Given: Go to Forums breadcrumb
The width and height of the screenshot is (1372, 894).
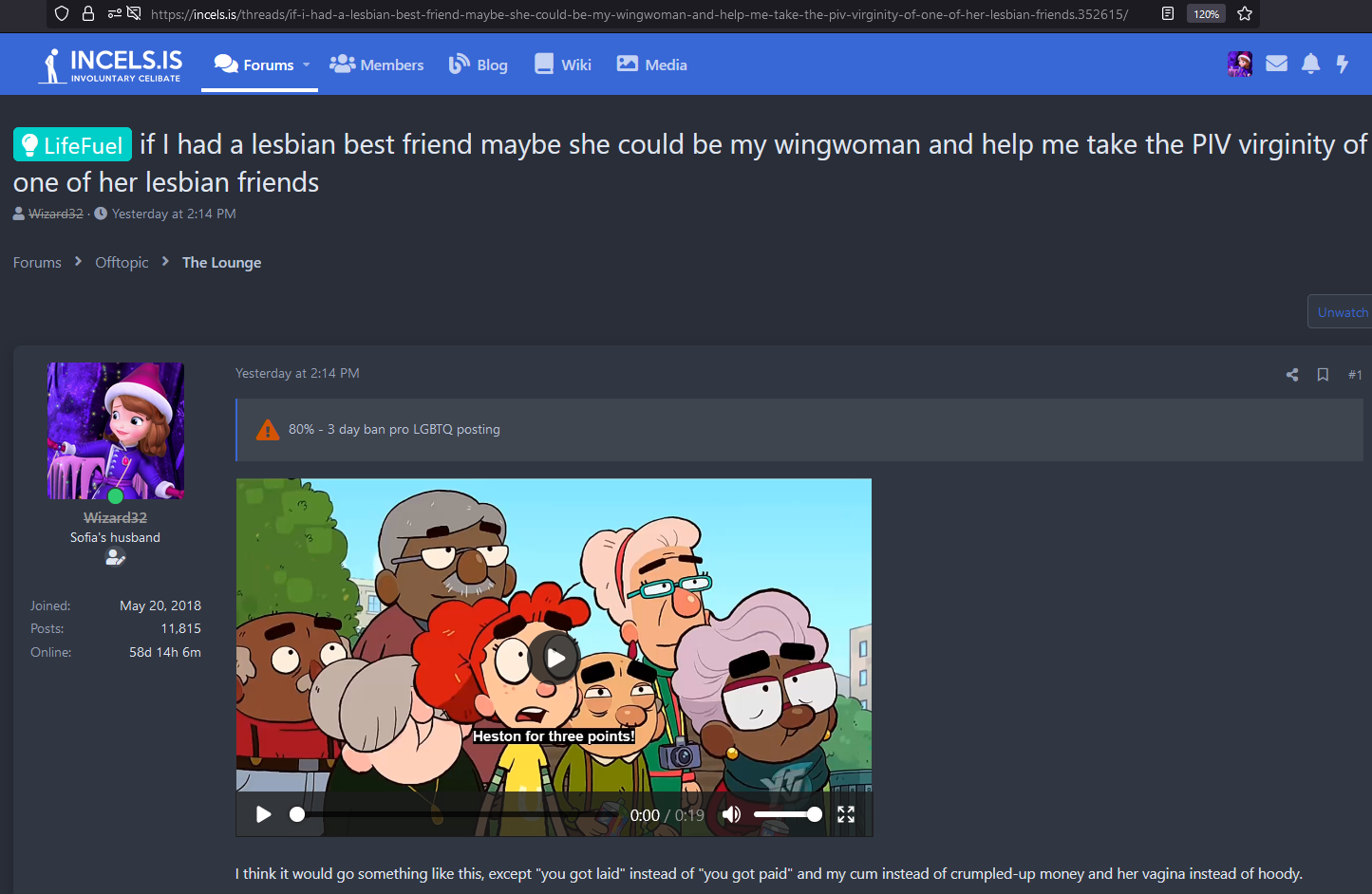Looking at the screenshot, I should (x=37, y=262).
